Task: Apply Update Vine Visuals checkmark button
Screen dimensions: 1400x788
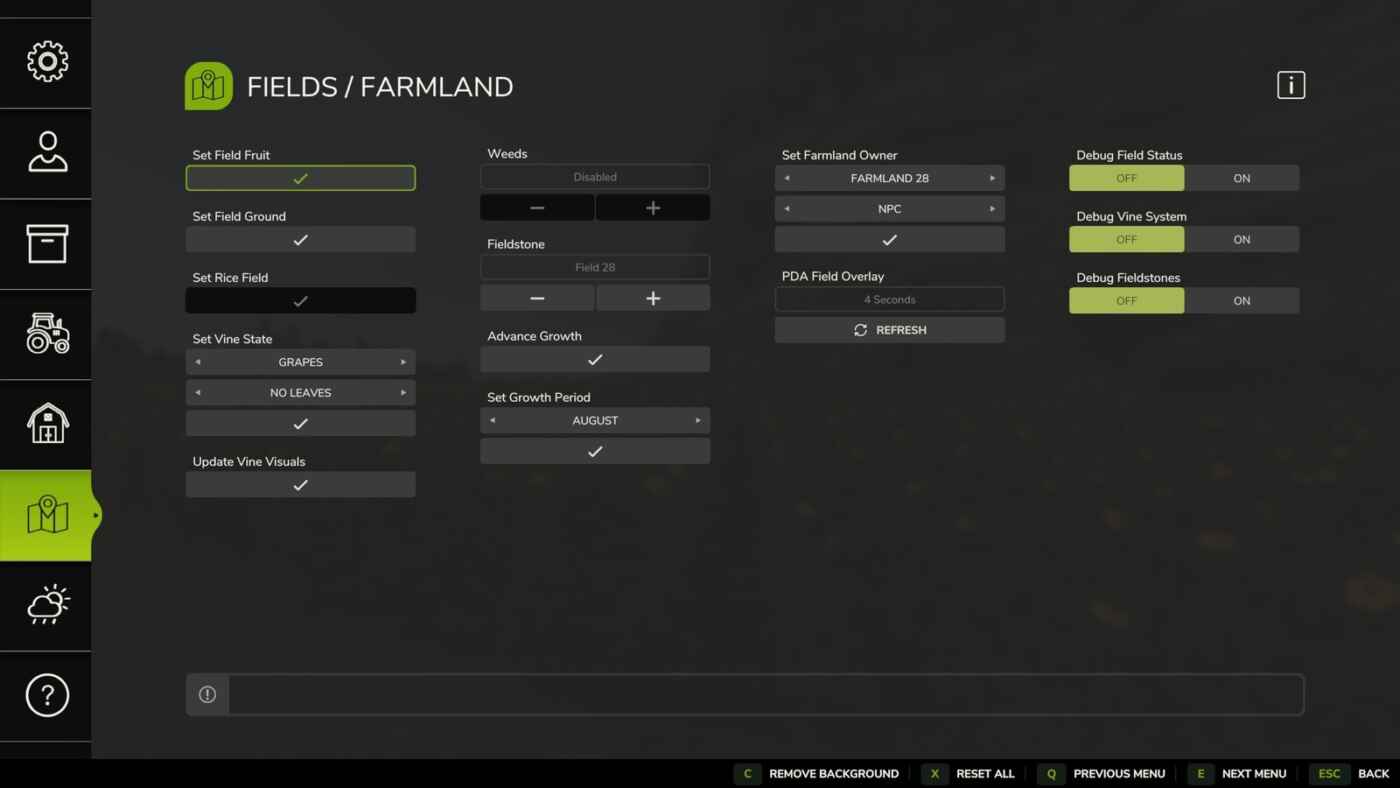Action: (x=300, y=485)
